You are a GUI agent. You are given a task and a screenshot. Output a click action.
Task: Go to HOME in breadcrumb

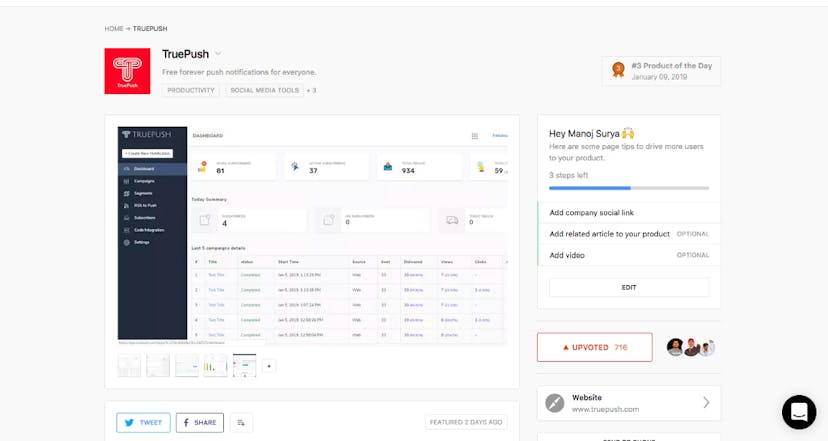click(x=114, y=29)
